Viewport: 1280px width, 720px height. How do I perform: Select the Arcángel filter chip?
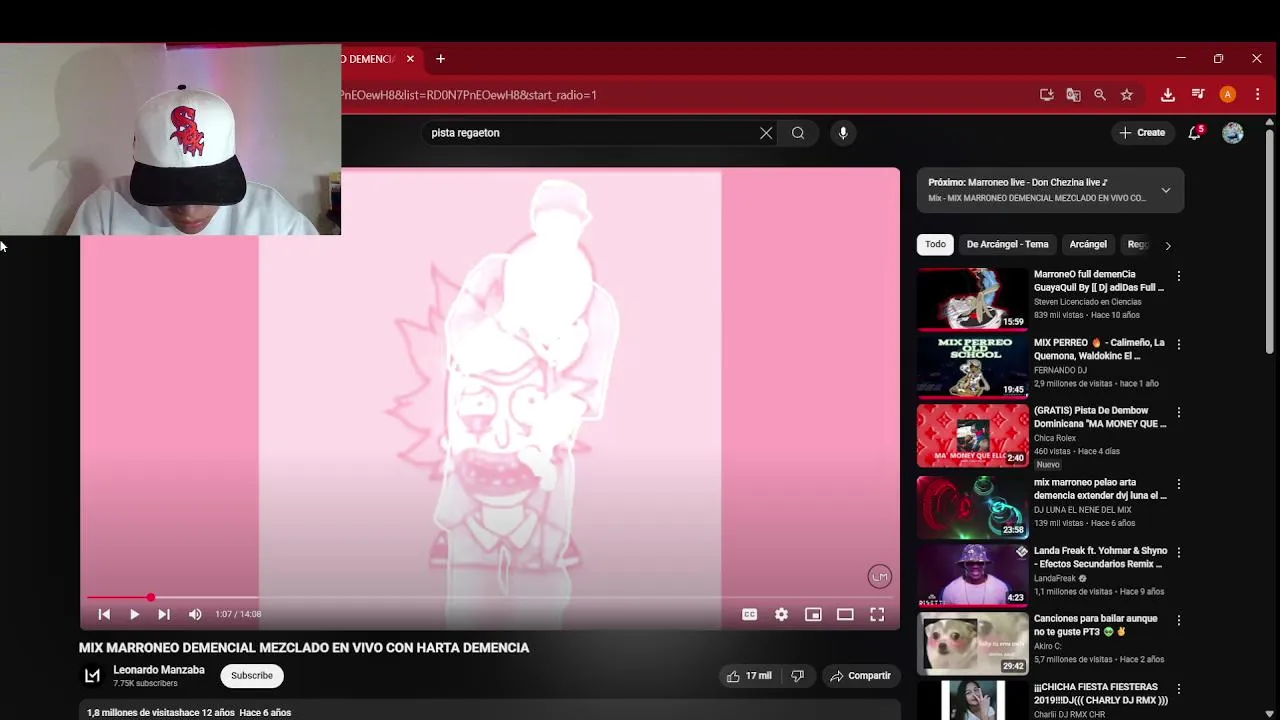click(1088, 244)
